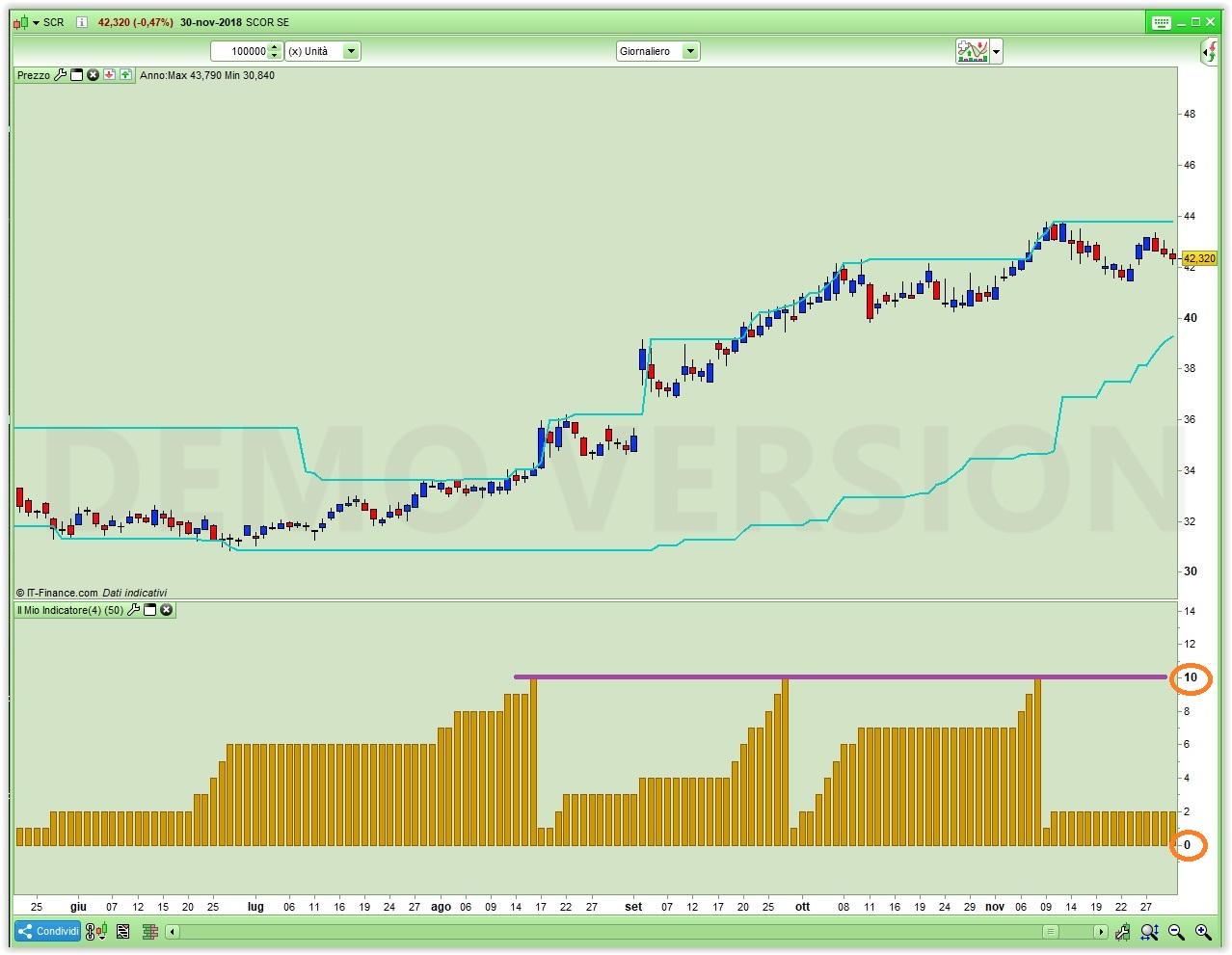
Task: Maximize the Prezzo panel window icon
Action: coord(77,75)
